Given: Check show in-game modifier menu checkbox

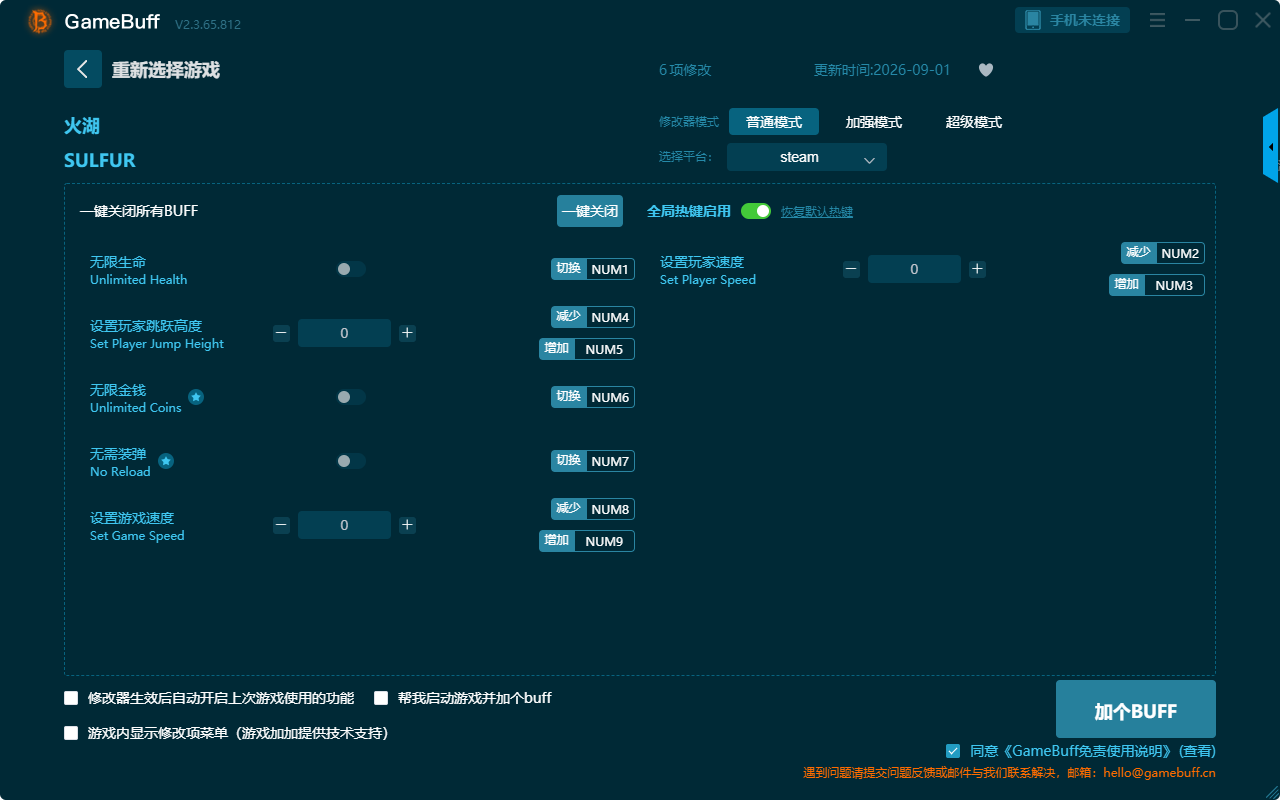Looking at the screenshot, I should (x=71, y=733).
